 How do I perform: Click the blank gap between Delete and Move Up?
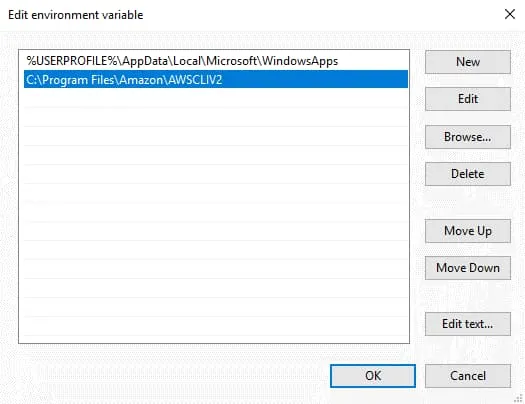tap(468, 203)
